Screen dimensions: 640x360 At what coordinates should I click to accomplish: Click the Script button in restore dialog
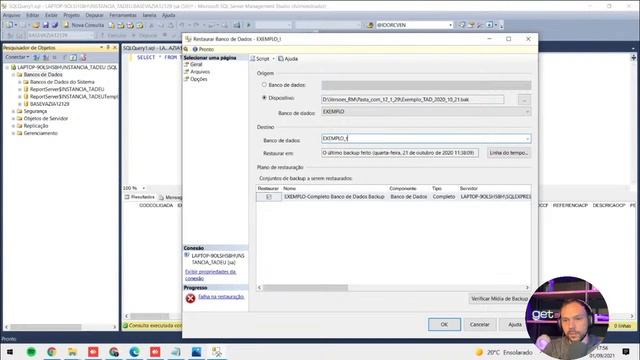pos(260,59)
